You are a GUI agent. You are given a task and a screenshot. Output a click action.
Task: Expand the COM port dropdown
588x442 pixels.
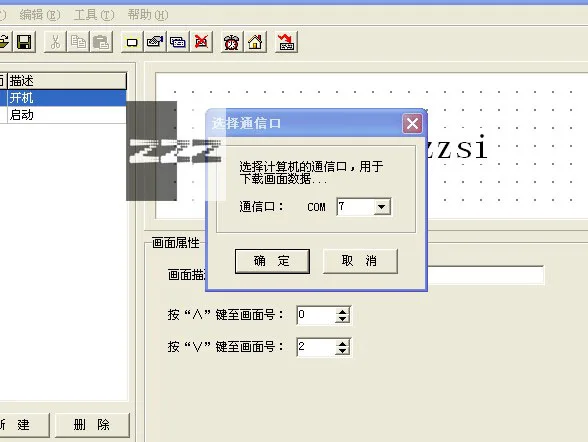point(381,207)
